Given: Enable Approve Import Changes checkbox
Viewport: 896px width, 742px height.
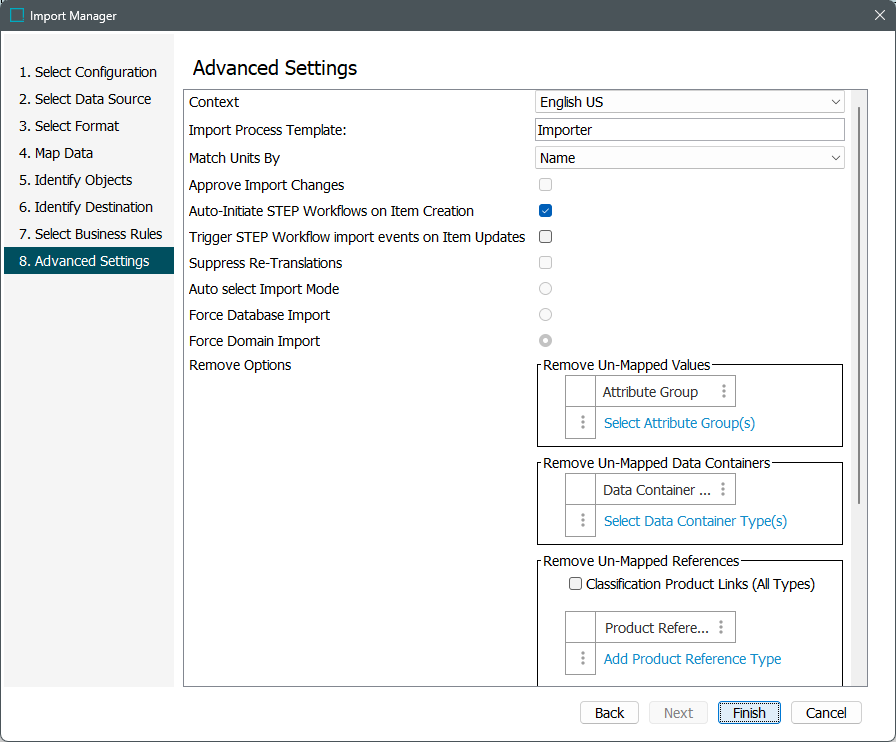Looking at the screenshot, I should pyautogui.click(x=545, y=185).
